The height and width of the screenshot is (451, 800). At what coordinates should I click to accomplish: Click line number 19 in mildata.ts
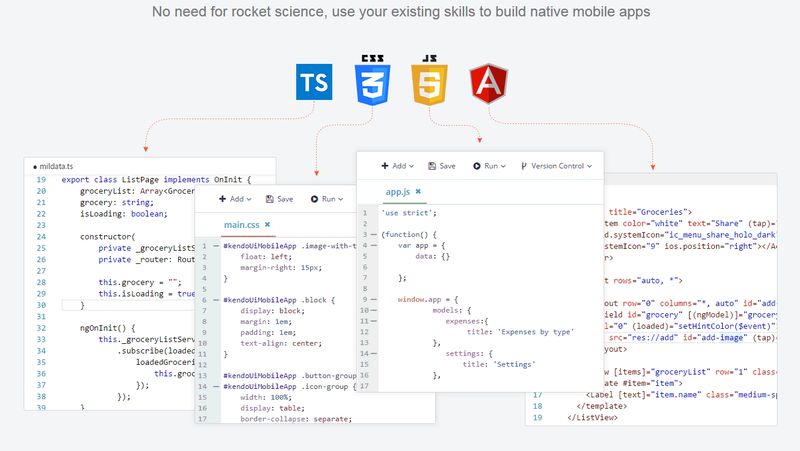[x=41, y=180]
